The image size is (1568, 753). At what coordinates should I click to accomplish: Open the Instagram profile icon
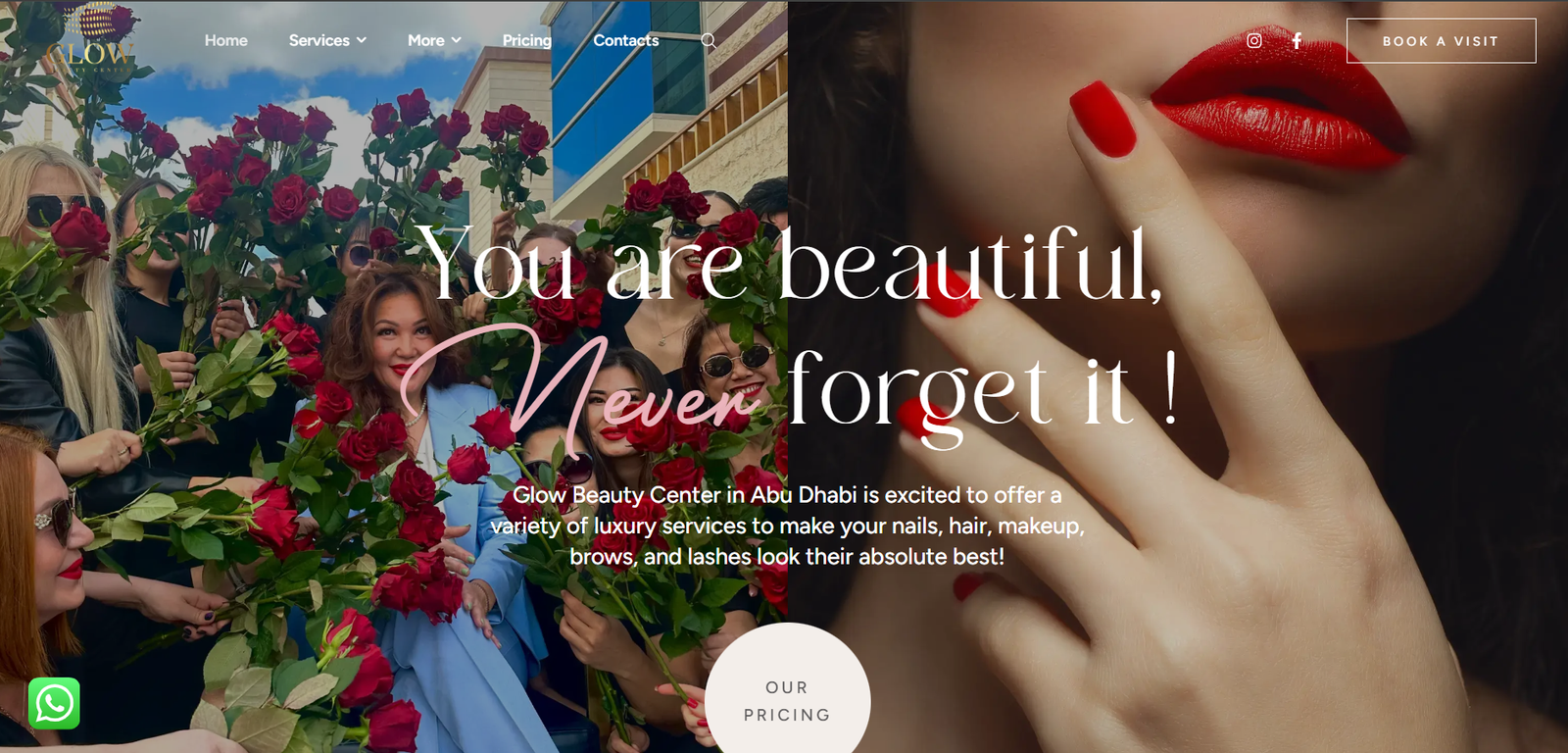point(1254,40)
